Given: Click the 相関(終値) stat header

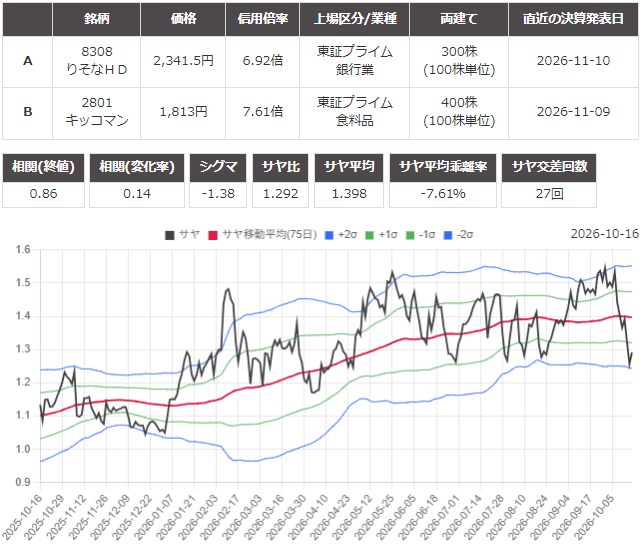Looking at the screenshot, I should [x=43, y=167].
